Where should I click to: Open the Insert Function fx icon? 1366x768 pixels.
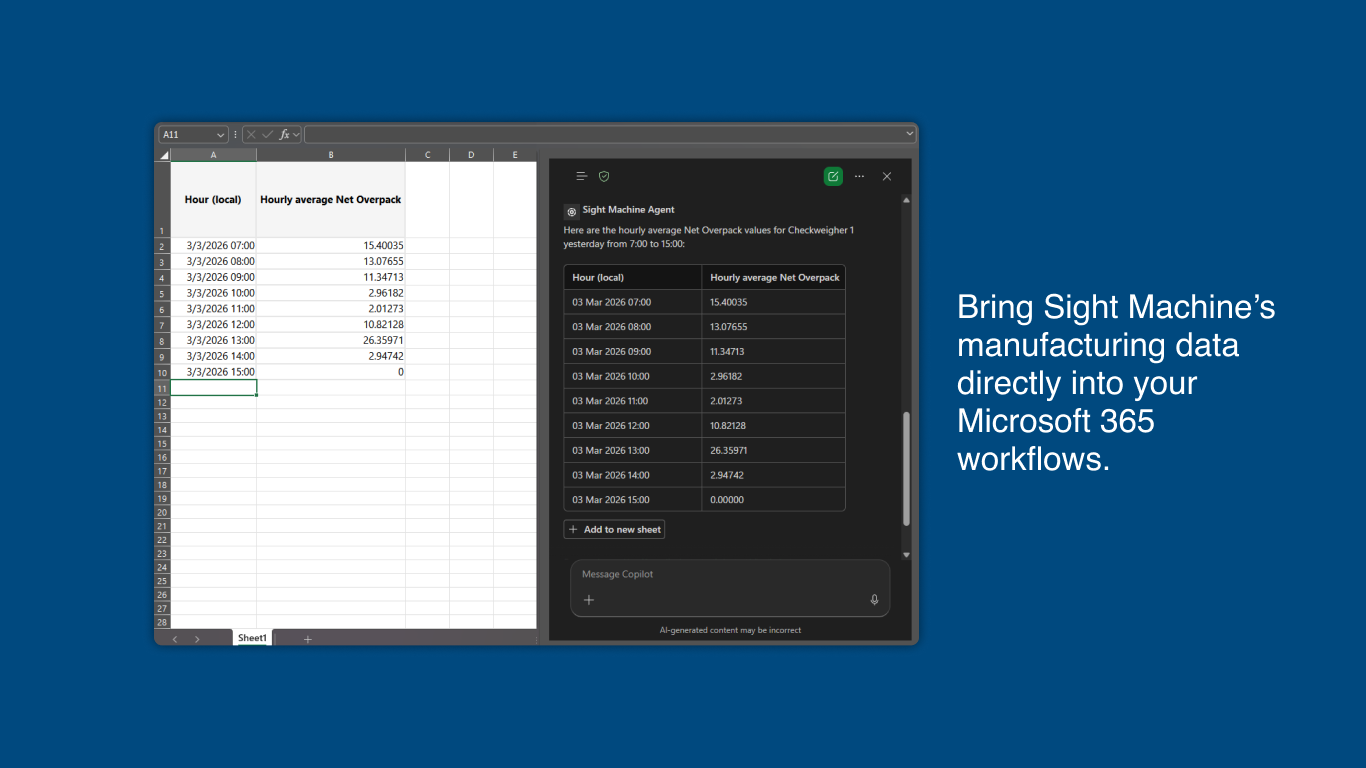(x=284, y=134)
